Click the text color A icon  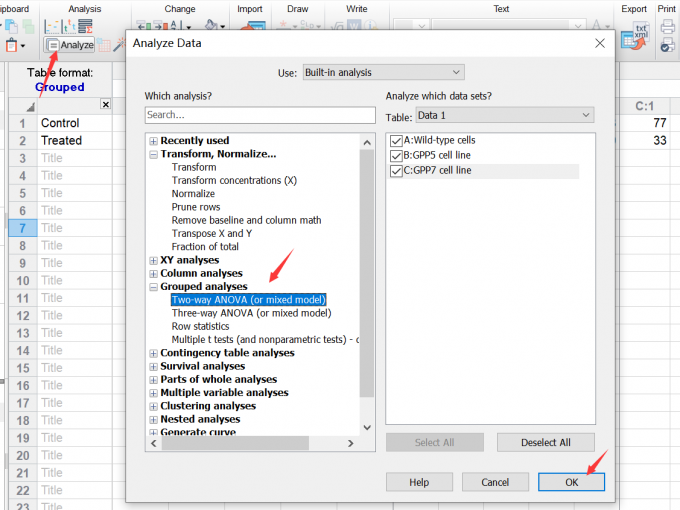(x=597, y=26)
